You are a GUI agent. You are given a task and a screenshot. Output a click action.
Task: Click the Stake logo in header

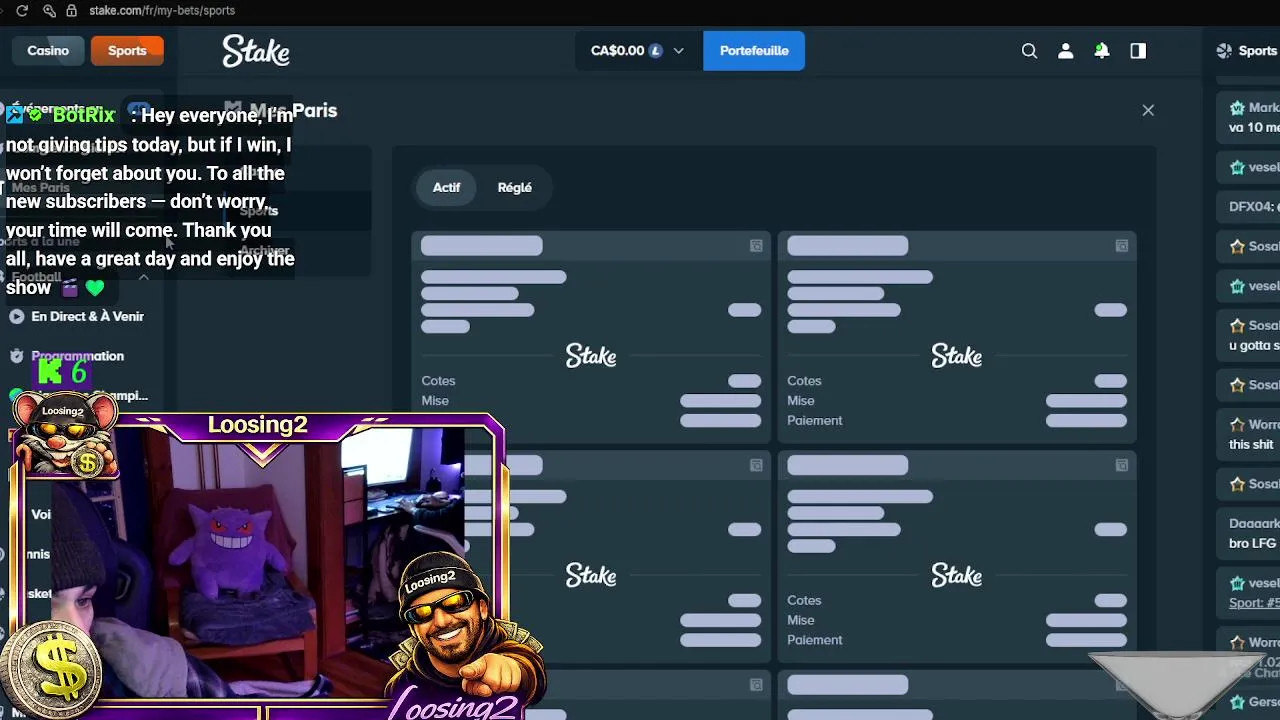coord(256,51)
